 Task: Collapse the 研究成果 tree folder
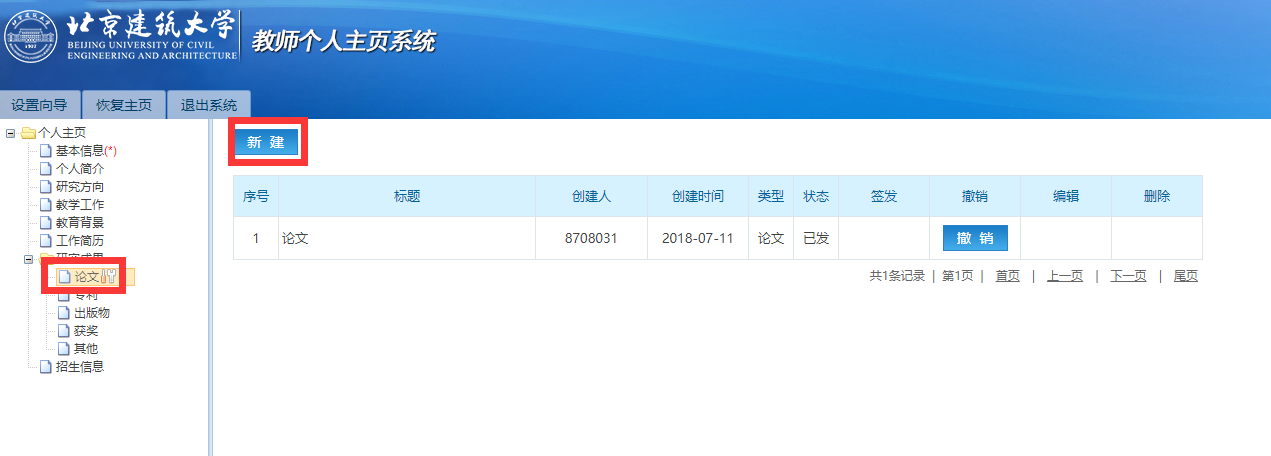(x=28, y=259)
